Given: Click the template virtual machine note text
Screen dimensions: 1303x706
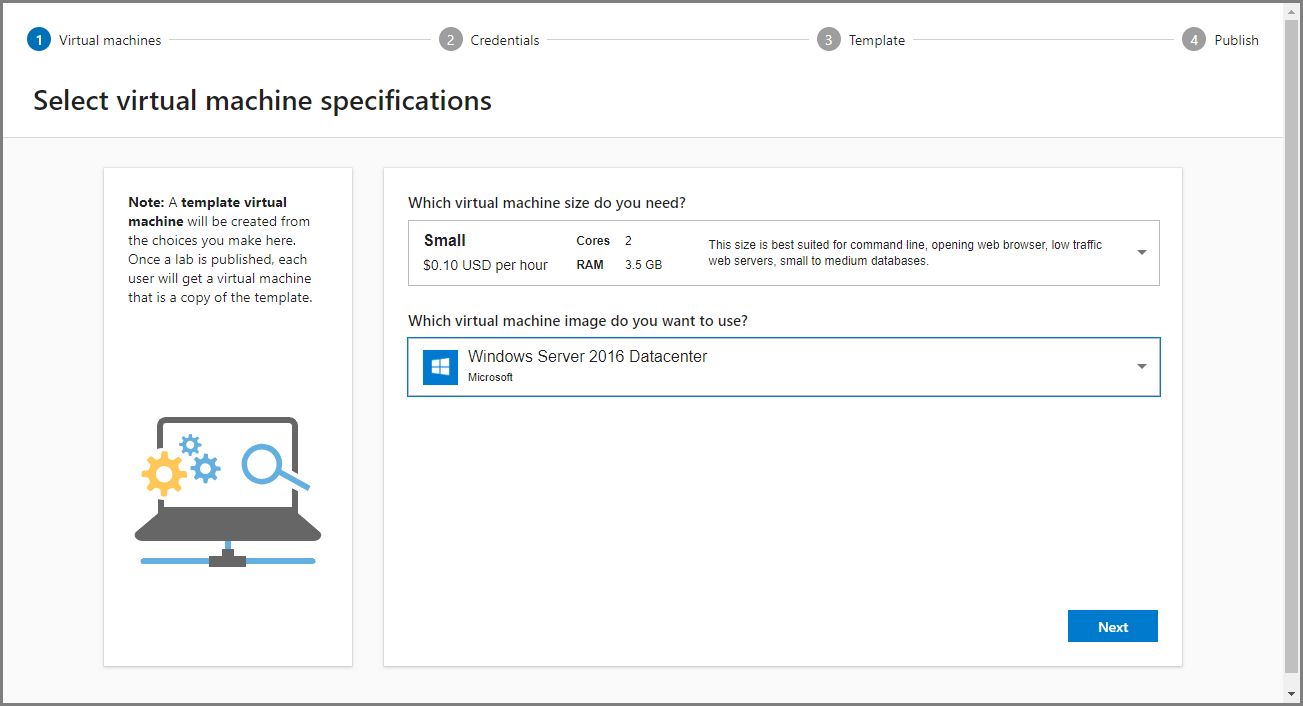Looking at the screenshot, I should pos(221,249).
